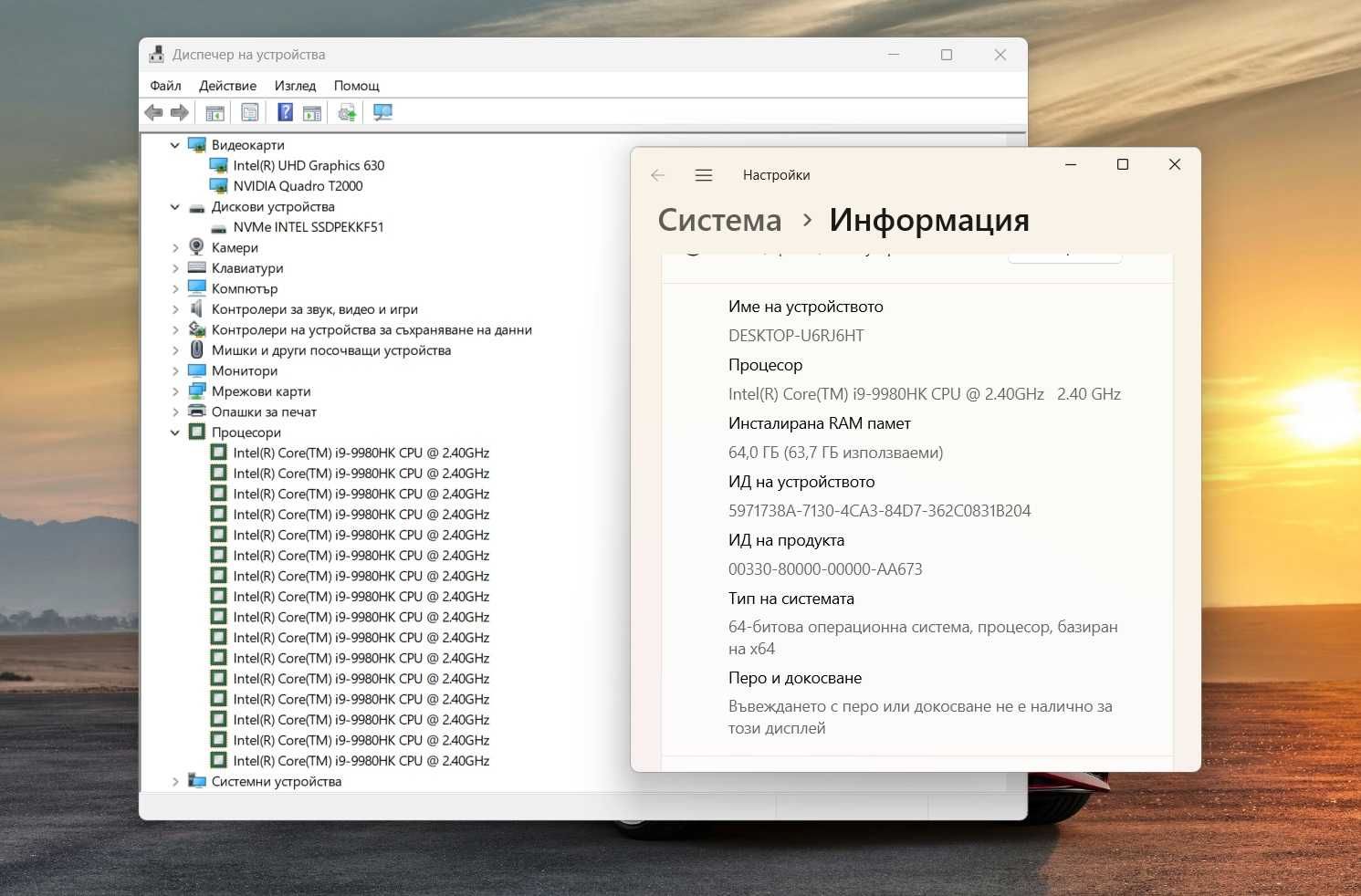Toggle the action pane toolbar icon
Image resolution: width=1361 pixels, height=896 pixels.
click(x=312, y=113)
